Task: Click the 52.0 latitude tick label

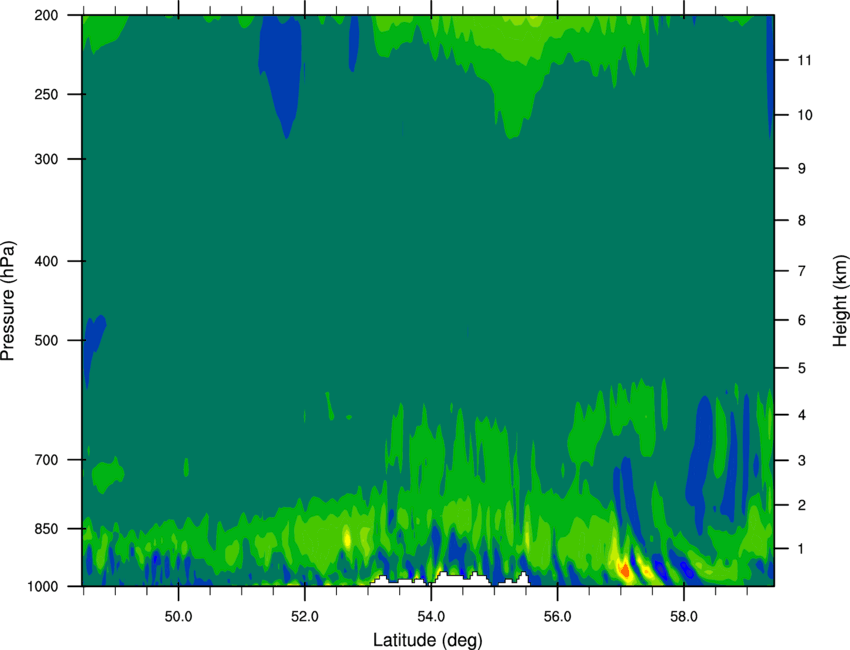Action: pos(305,617)
